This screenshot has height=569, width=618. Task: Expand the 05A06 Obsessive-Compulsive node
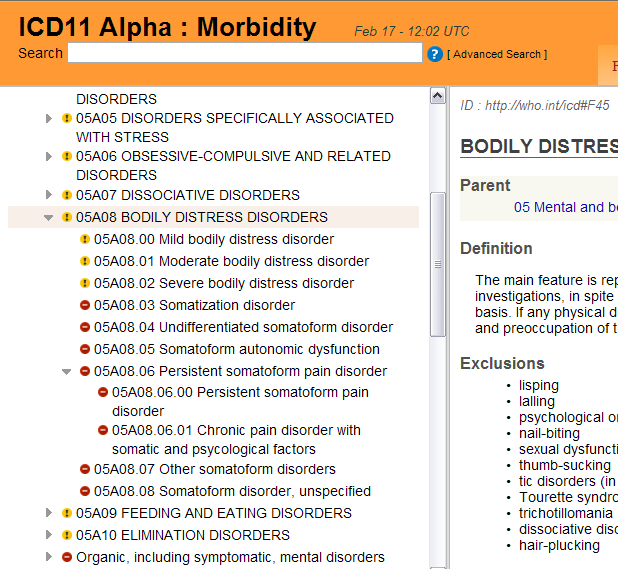click(x=48, y=156)
